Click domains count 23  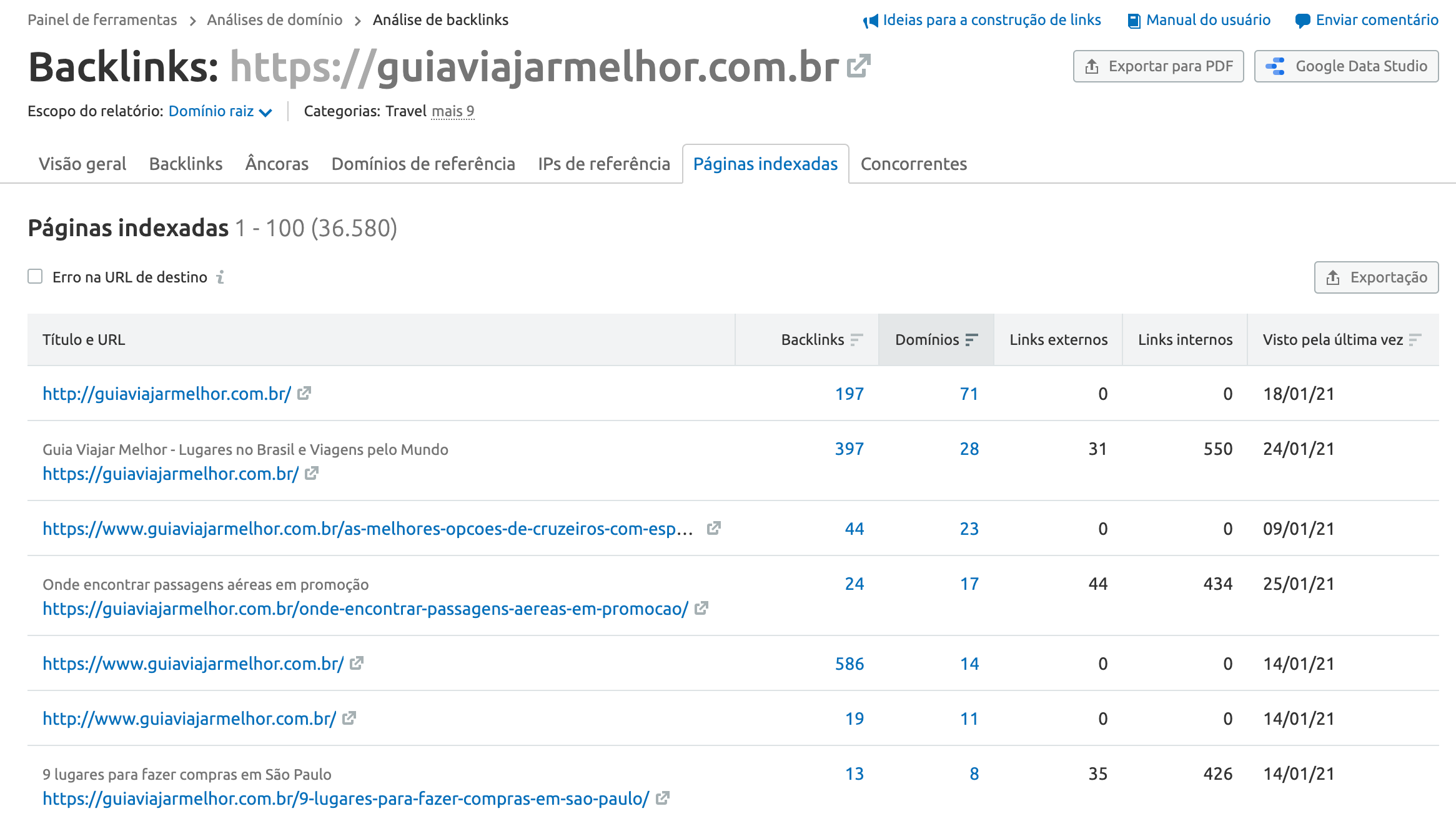point(969,529)
